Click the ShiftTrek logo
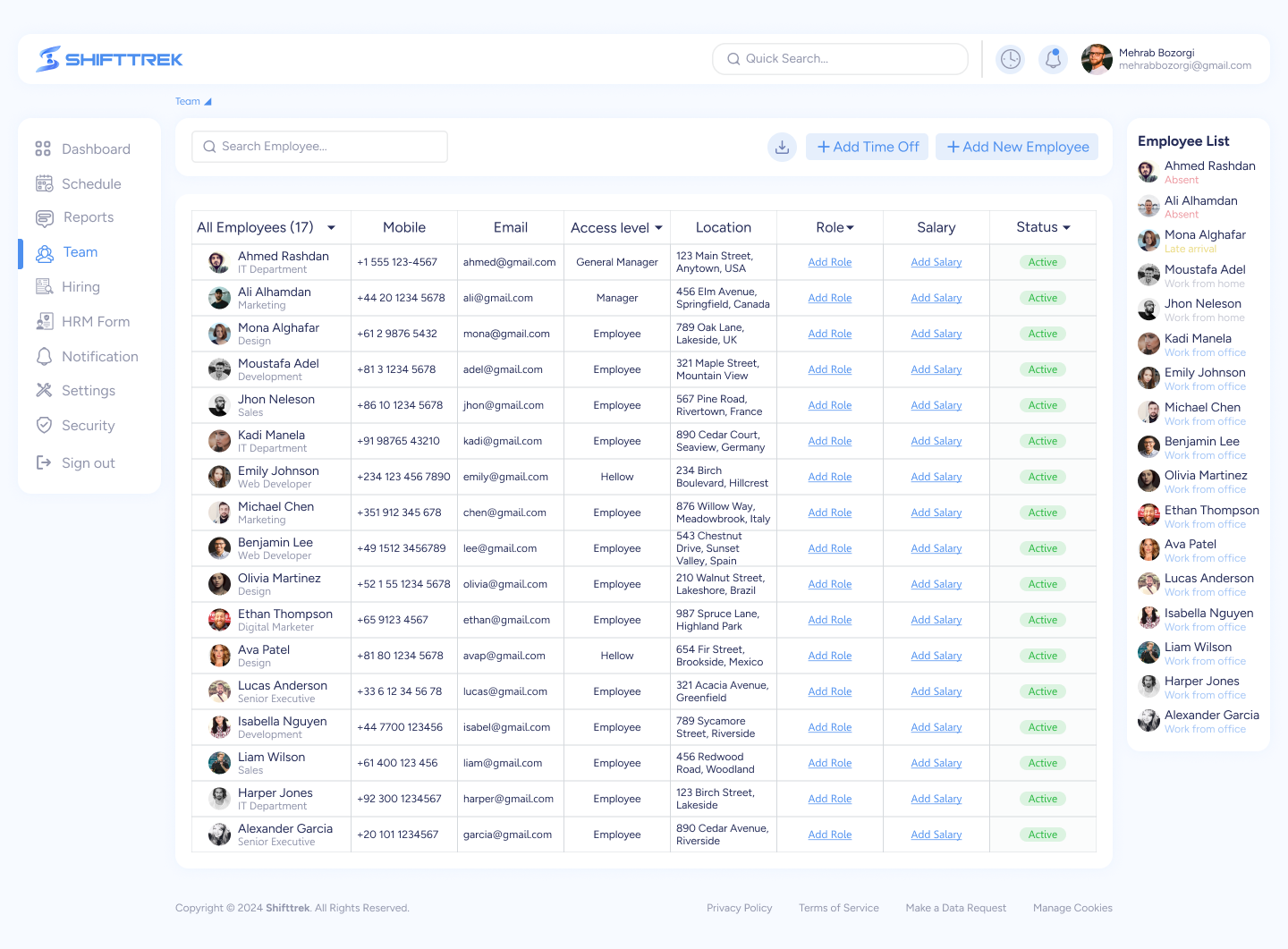Screen dimensions: 1288x949 109,59
